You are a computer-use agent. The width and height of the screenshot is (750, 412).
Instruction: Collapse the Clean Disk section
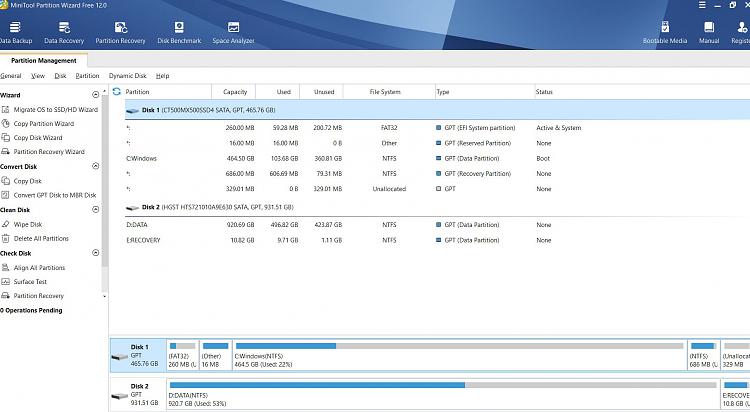point(96,210)
